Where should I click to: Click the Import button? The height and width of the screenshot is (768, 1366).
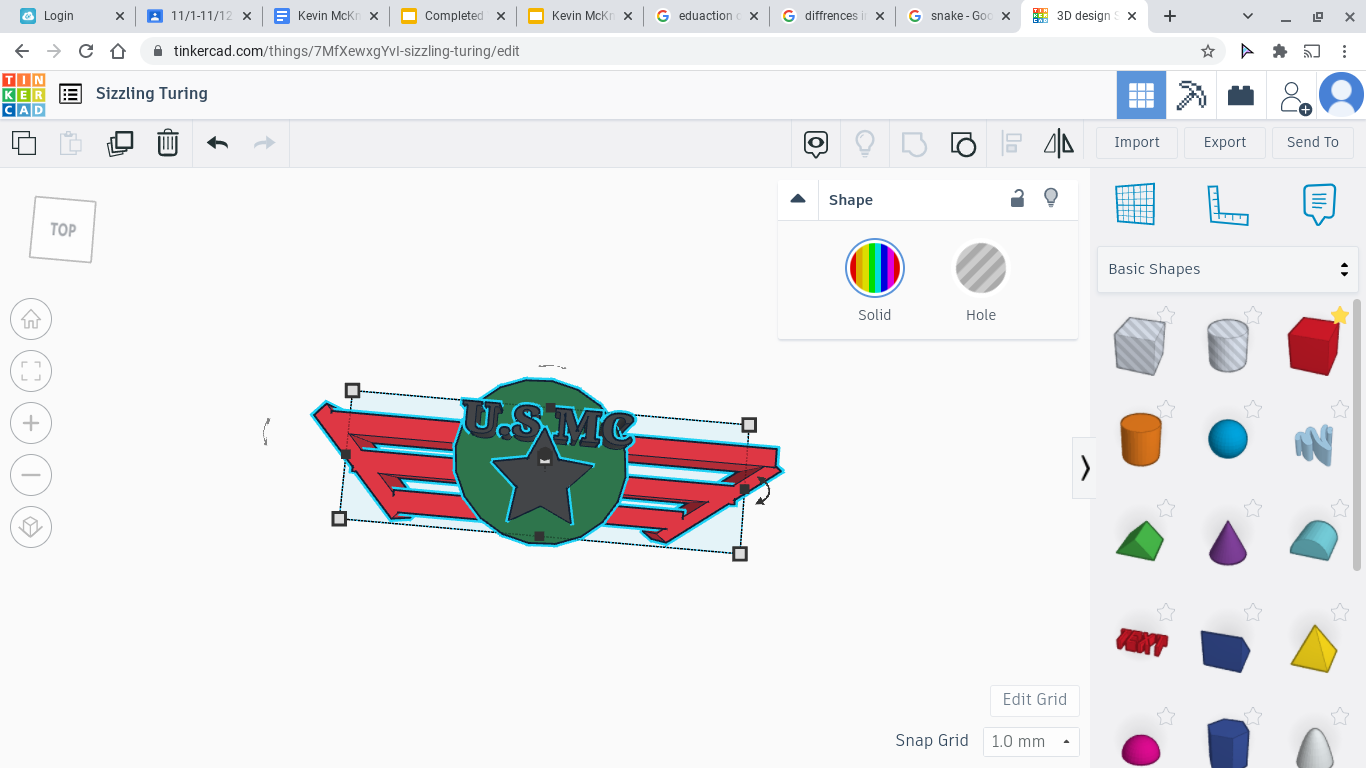click(x=1137, y=142)
